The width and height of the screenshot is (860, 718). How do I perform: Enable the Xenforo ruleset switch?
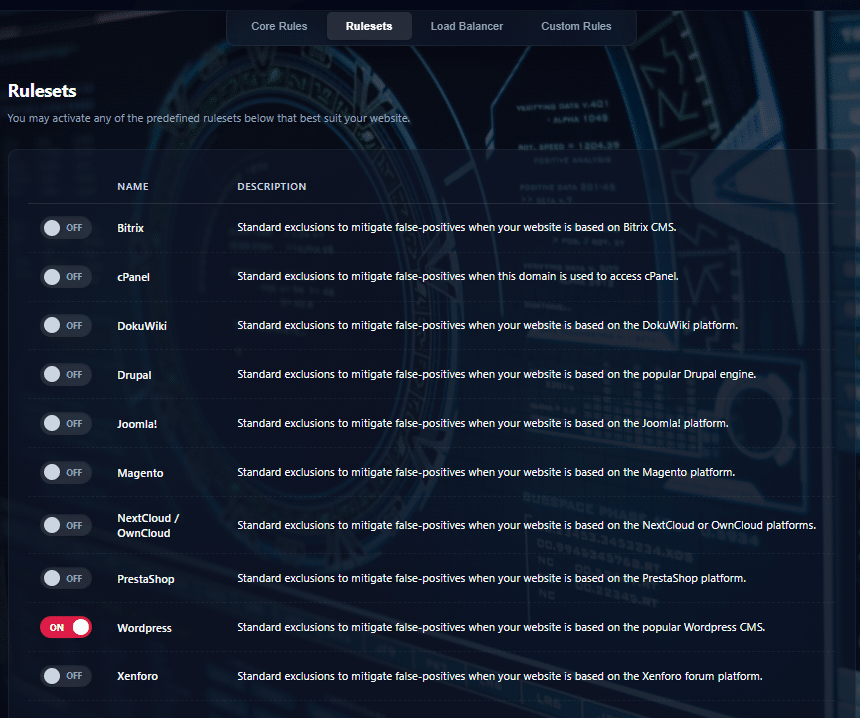coord(65,676)
